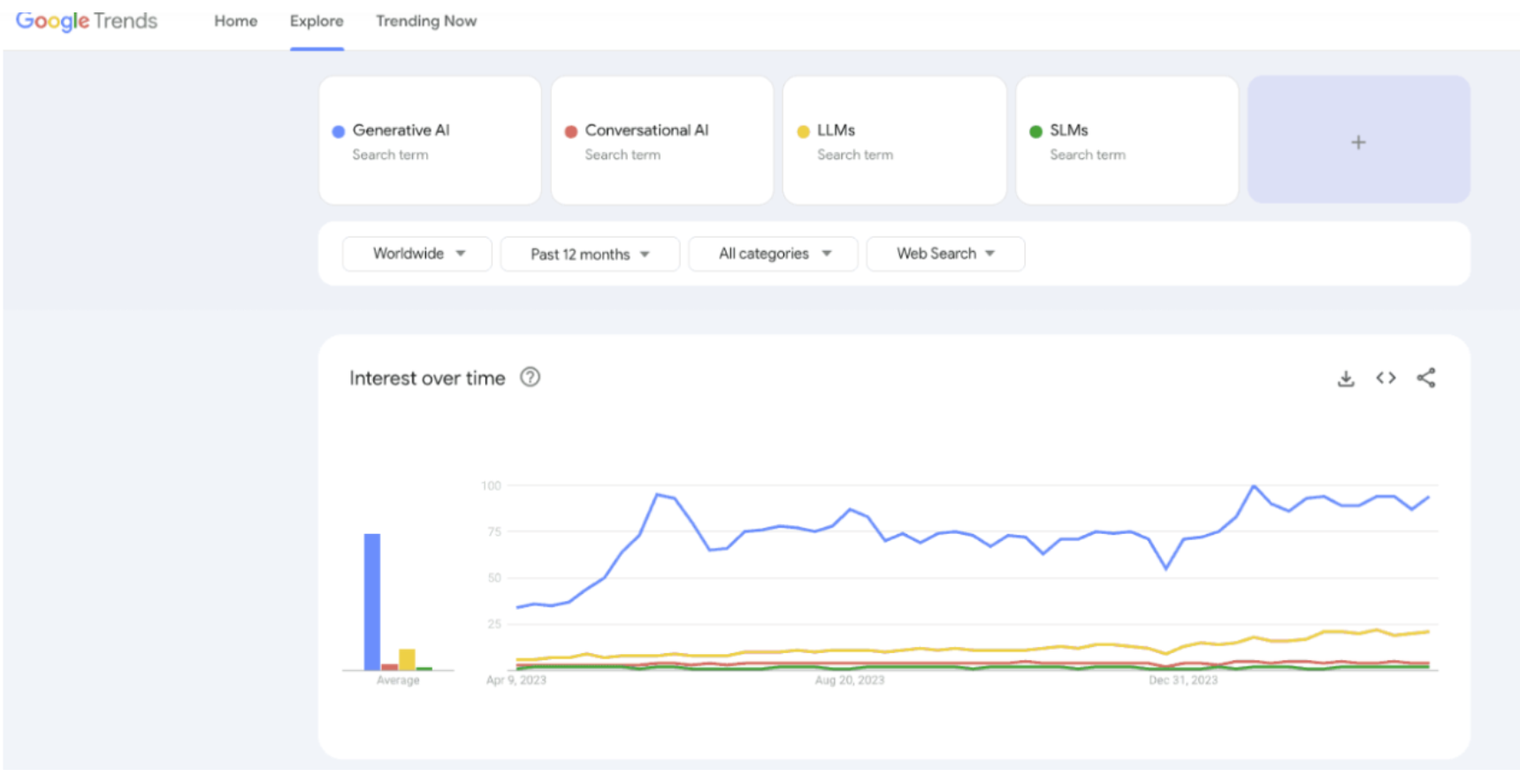Click the 100 value on the y-axis
The height and width of the screenshot is (784, 1520).
click(x=491, y=485)
